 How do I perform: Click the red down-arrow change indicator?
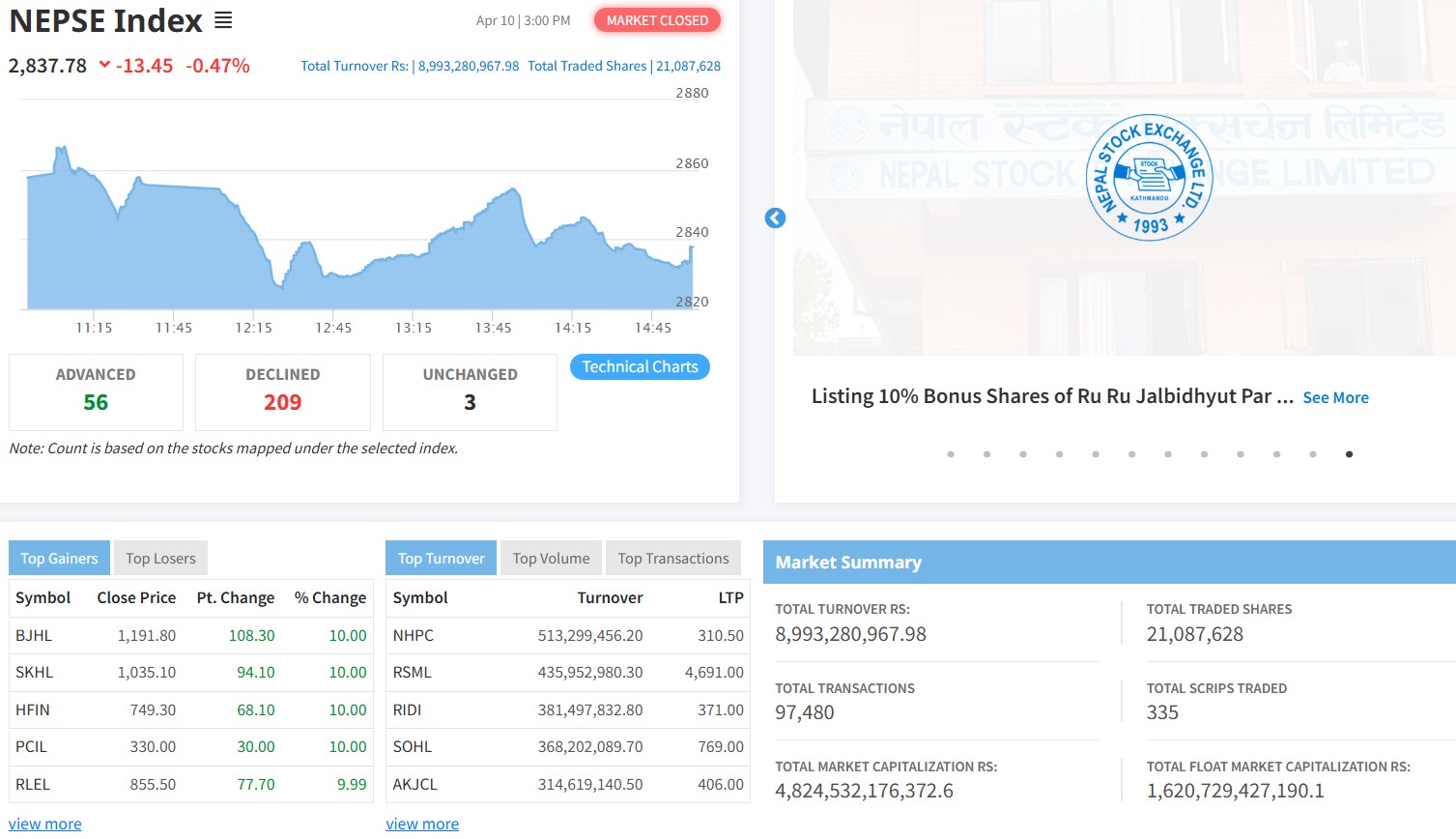coord(104,65)
